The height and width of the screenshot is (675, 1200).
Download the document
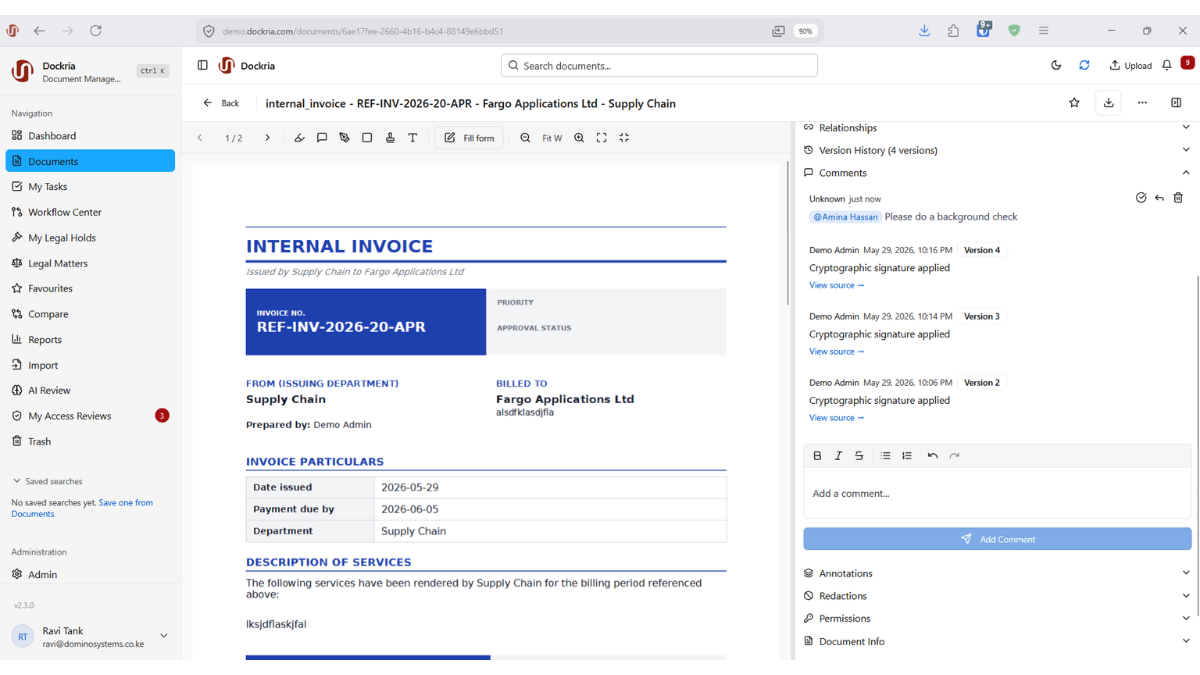click(1108, 103)
